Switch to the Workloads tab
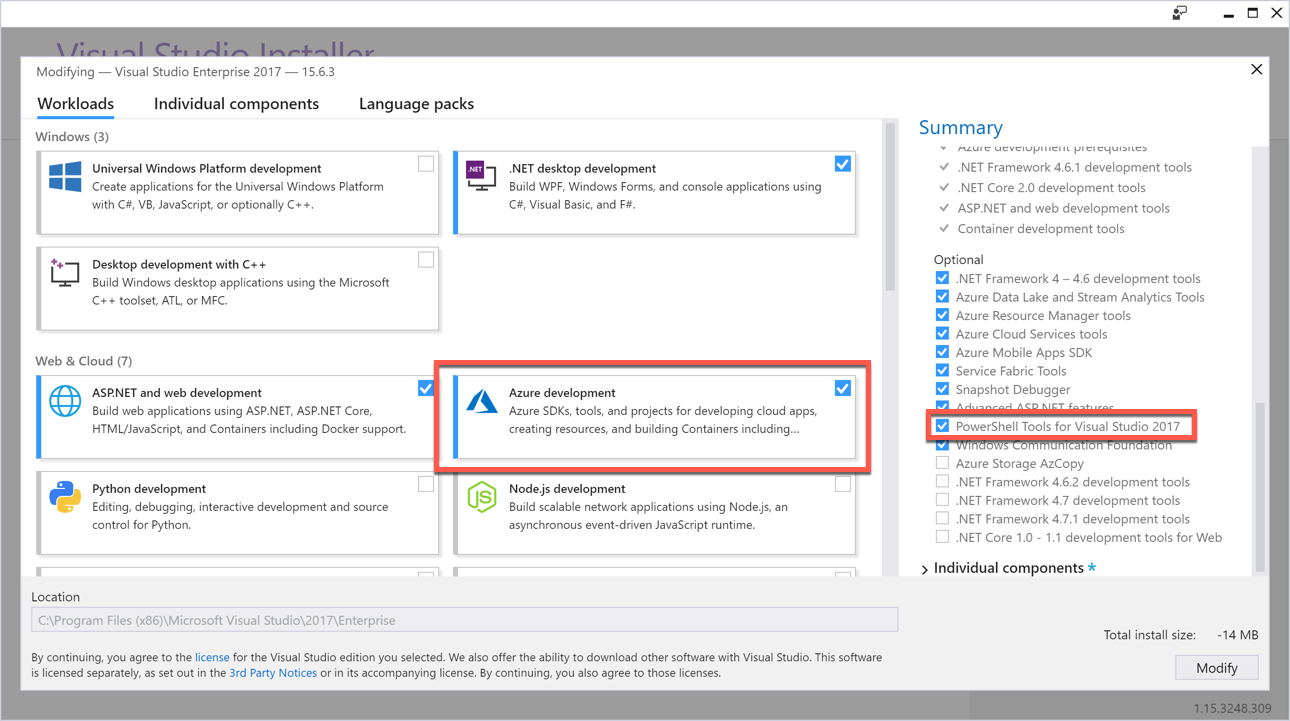 click(x=76, y=104)
